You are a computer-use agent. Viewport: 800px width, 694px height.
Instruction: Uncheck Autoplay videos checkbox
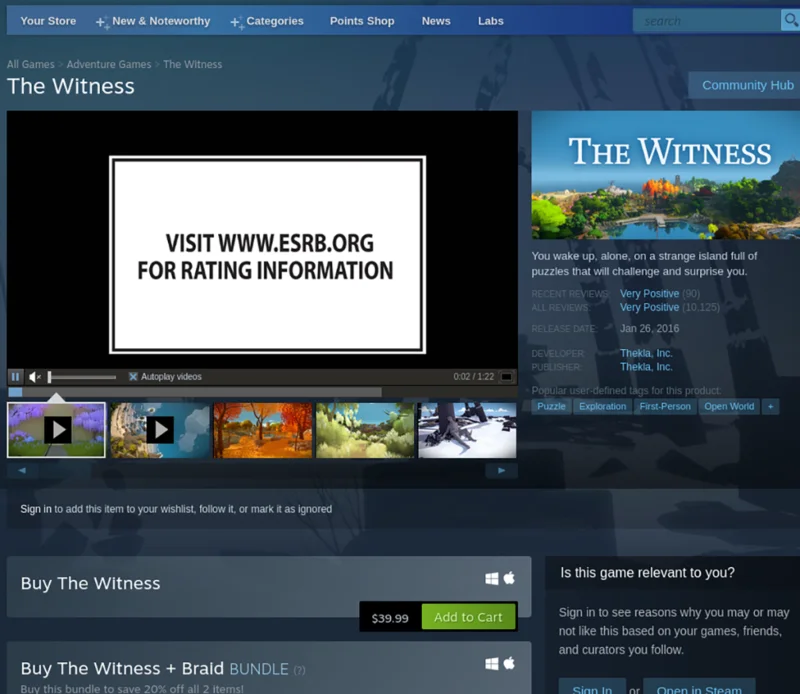click(133, 377)
